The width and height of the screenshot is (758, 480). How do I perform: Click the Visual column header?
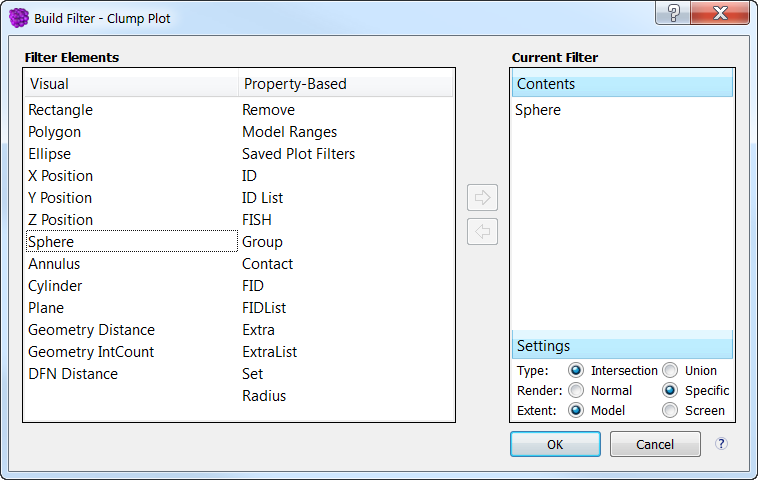131,84
